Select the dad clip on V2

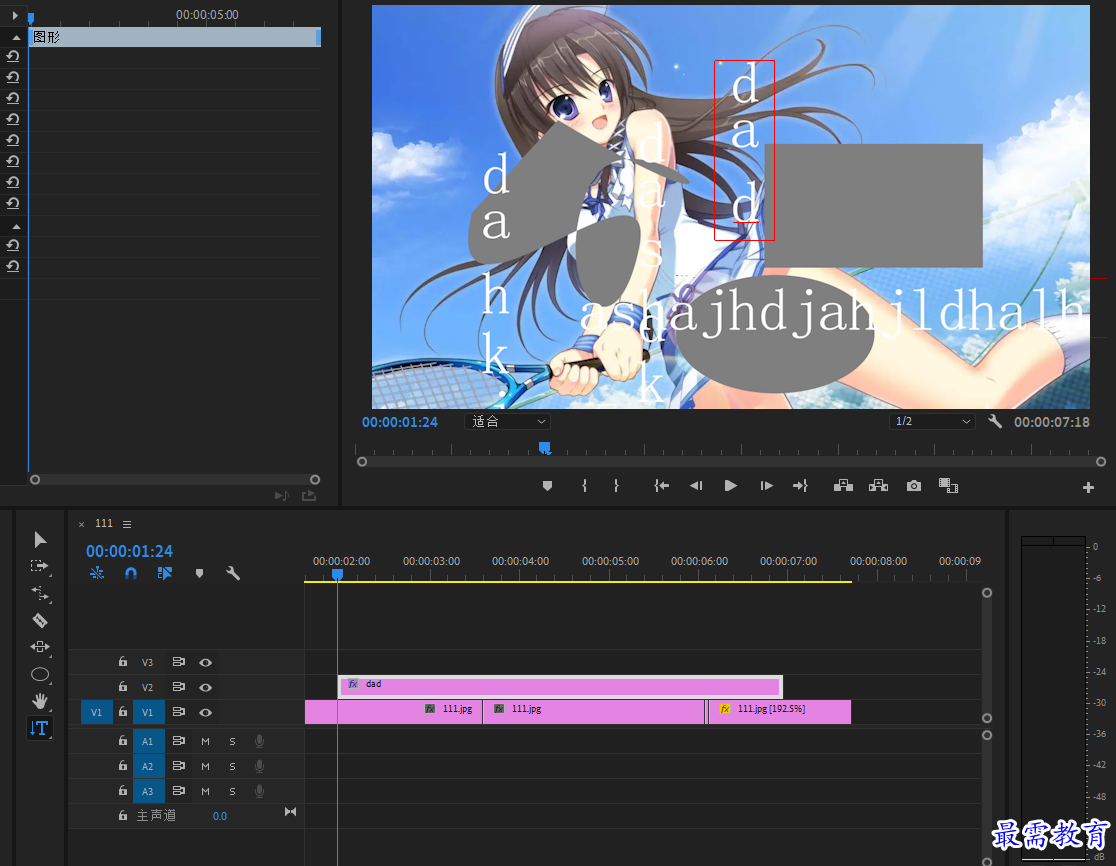point(560,687)
